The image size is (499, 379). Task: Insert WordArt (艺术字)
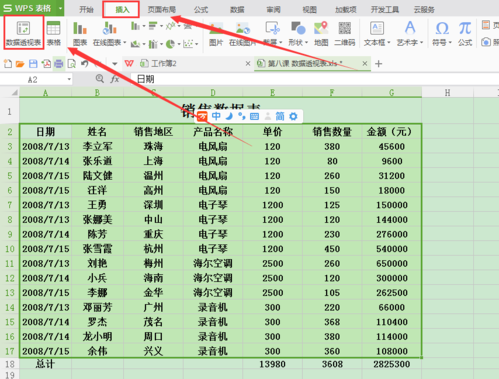point(410,33)
